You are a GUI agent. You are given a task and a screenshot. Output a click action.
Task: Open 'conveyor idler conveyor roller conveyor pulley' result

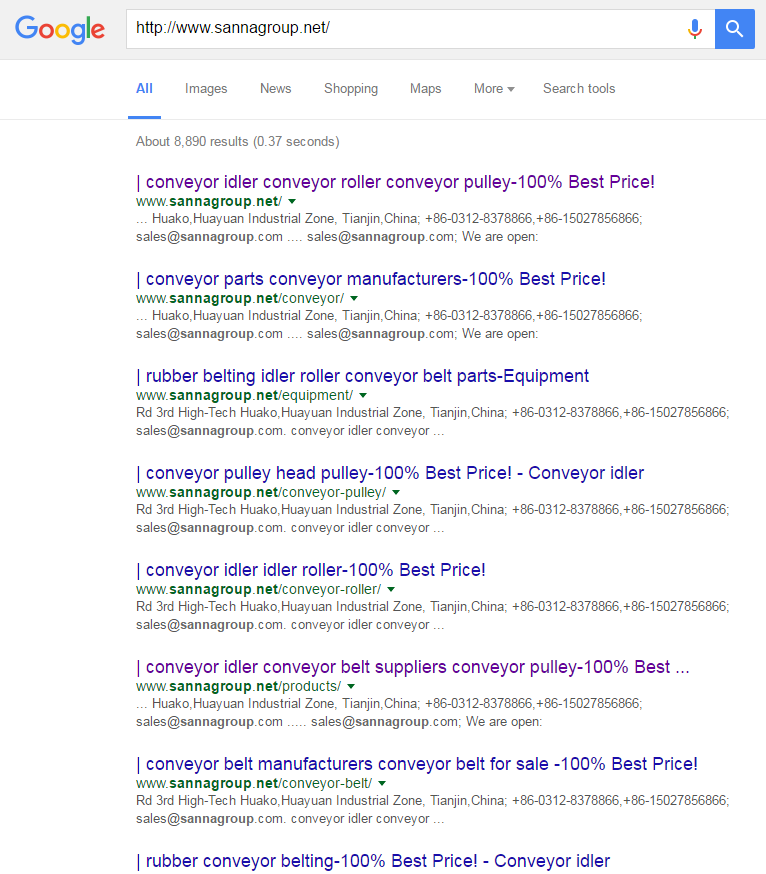395,182
